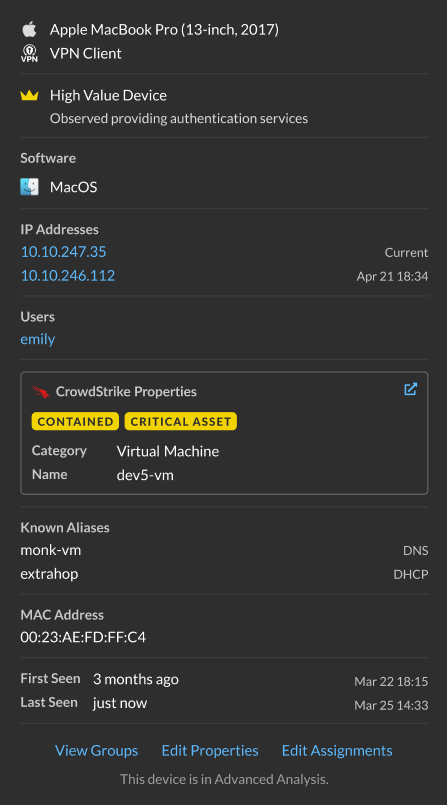Click the Known Aliases section heading
Viewport: 447px width, 805px height.
65,528
